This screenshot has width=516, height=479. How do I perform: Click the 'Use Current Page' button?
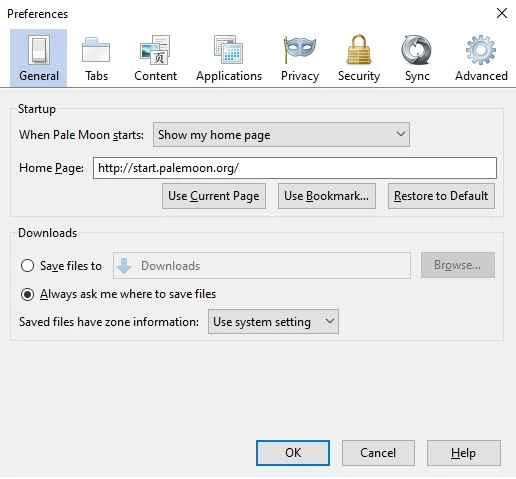click(214, 196)
